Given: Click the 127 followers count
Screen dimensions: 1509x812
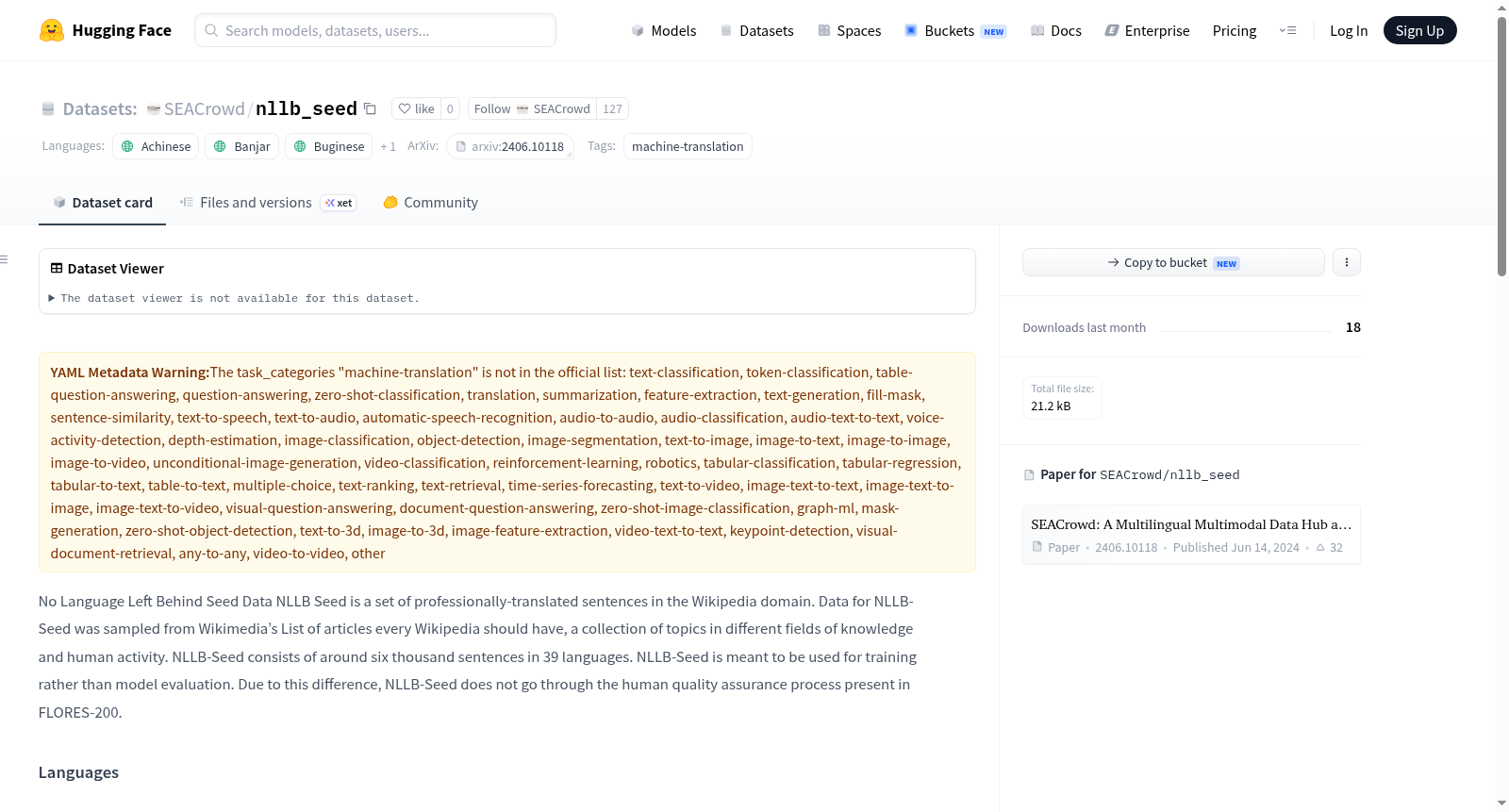Looking at the screenshot, I should [x=612, y=108].
